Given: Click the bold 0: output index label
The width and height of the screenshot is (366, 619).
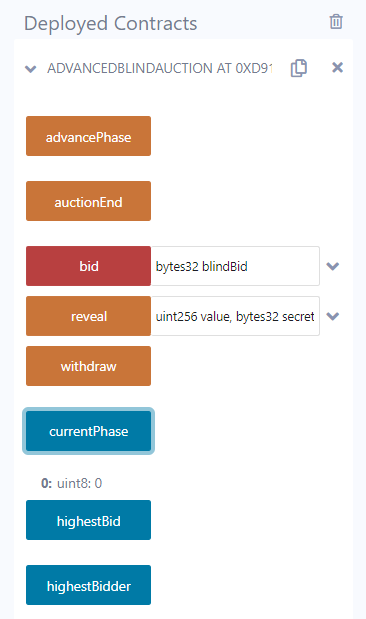Looking at the screenshot, I should pos(47,483).
